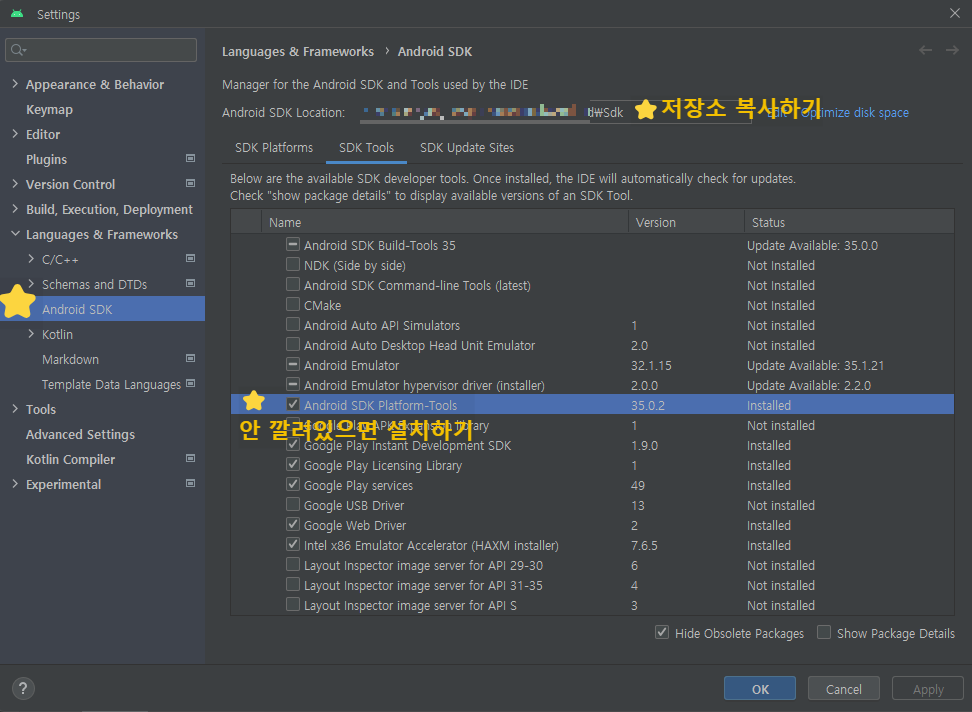This screenshot has width=972, height=712.
Task: Open Advanced Settings page
Action: 81,434
